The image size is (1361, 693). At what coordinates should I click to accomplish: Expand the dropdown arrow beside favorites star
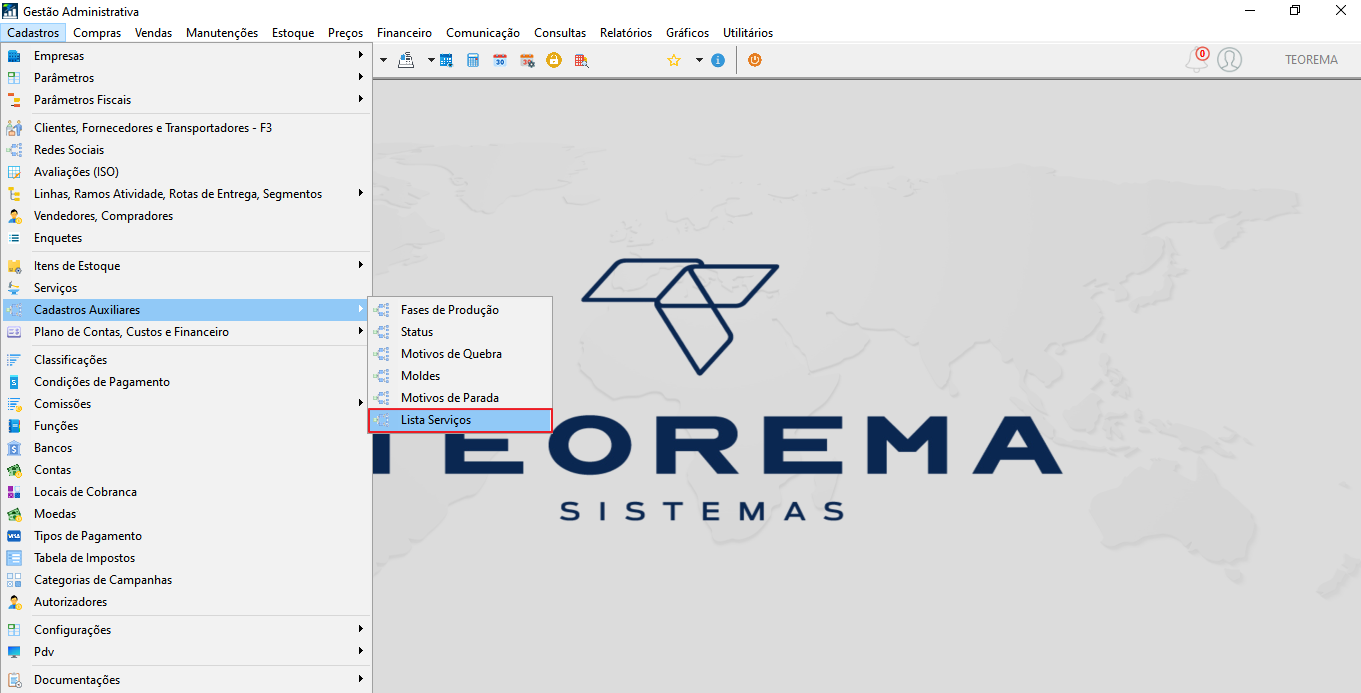click(x=699, y=60)
